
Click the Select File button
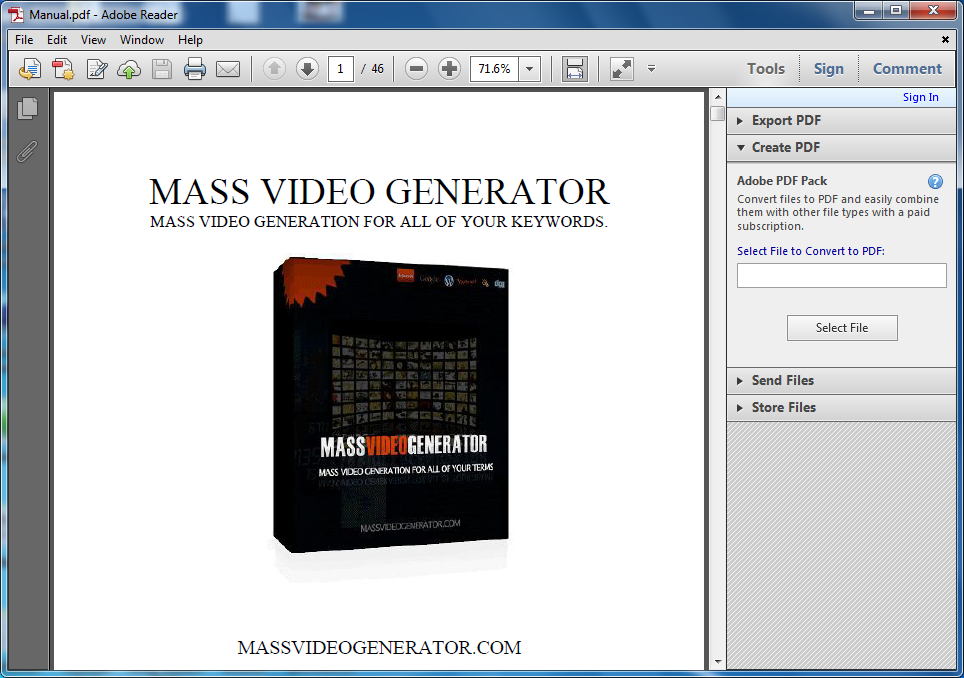(x=842, y=328)
